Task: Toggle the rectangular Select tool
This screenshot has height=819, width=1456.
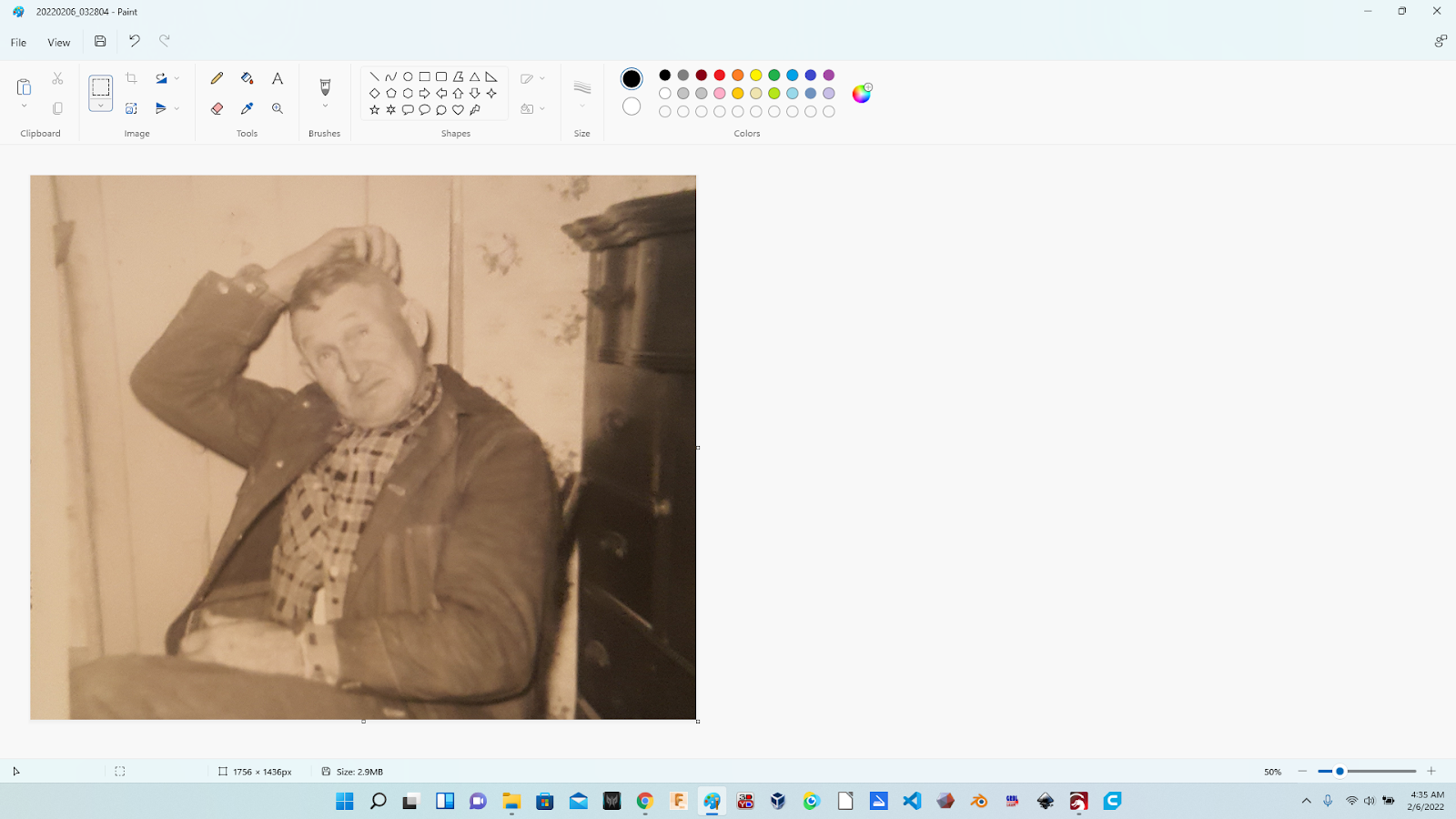Action: (100, 87)
